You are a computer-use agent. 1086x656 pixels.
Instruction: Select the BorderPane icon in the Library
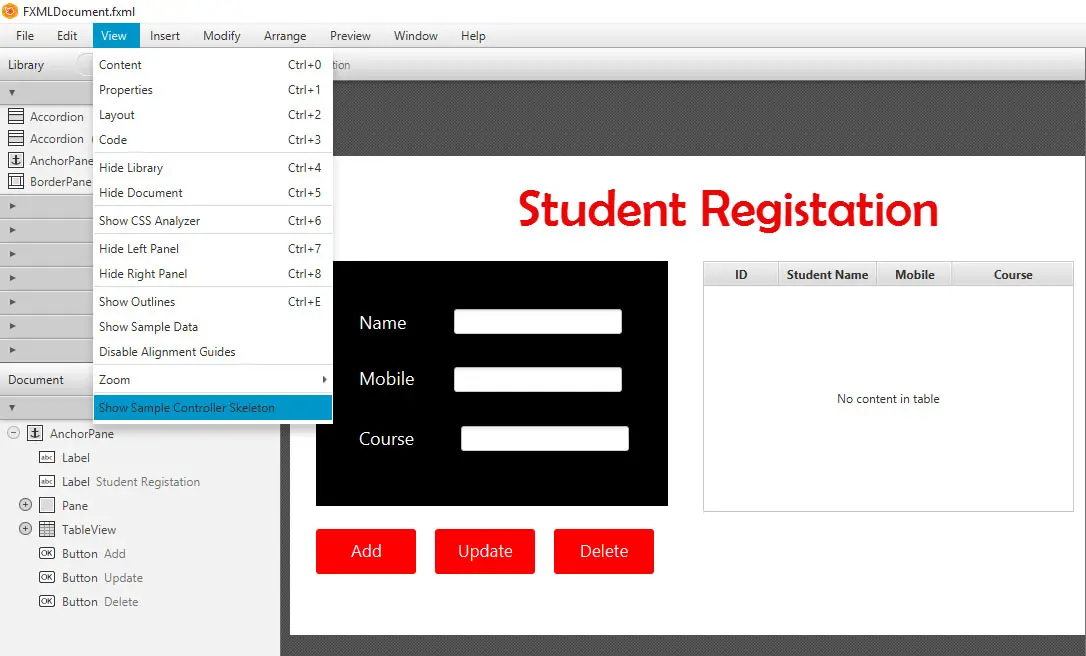coord(16,181)
